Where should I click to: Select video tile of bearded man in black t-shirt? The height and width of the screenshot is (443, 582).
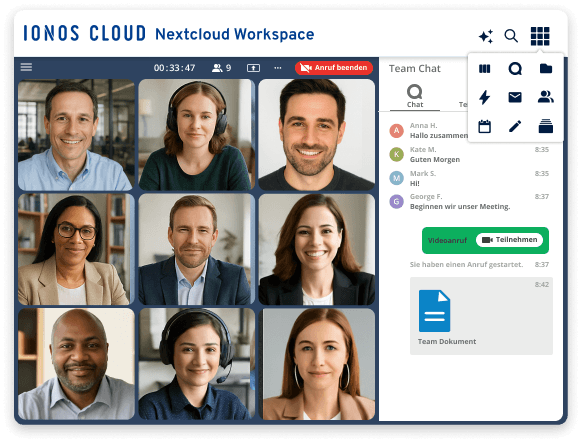(x=317, y=135)
